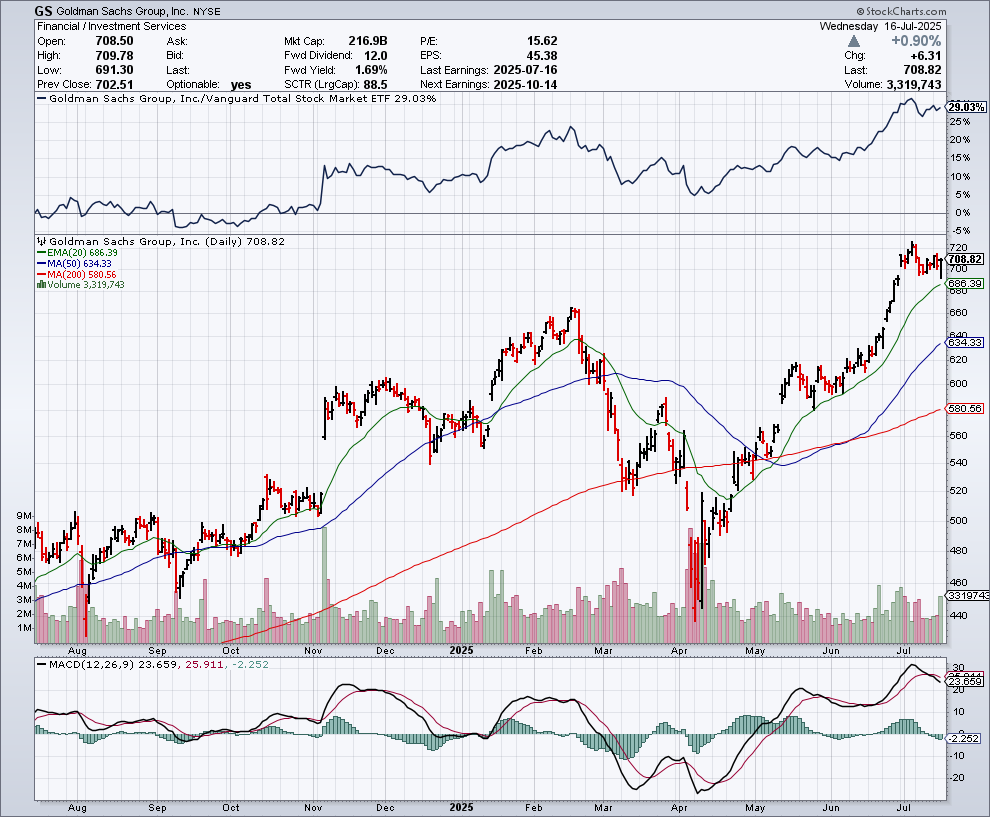Click the 686.39 EMA axis marker
This screenshot has width=990, height=817.
tap(965, 283)
